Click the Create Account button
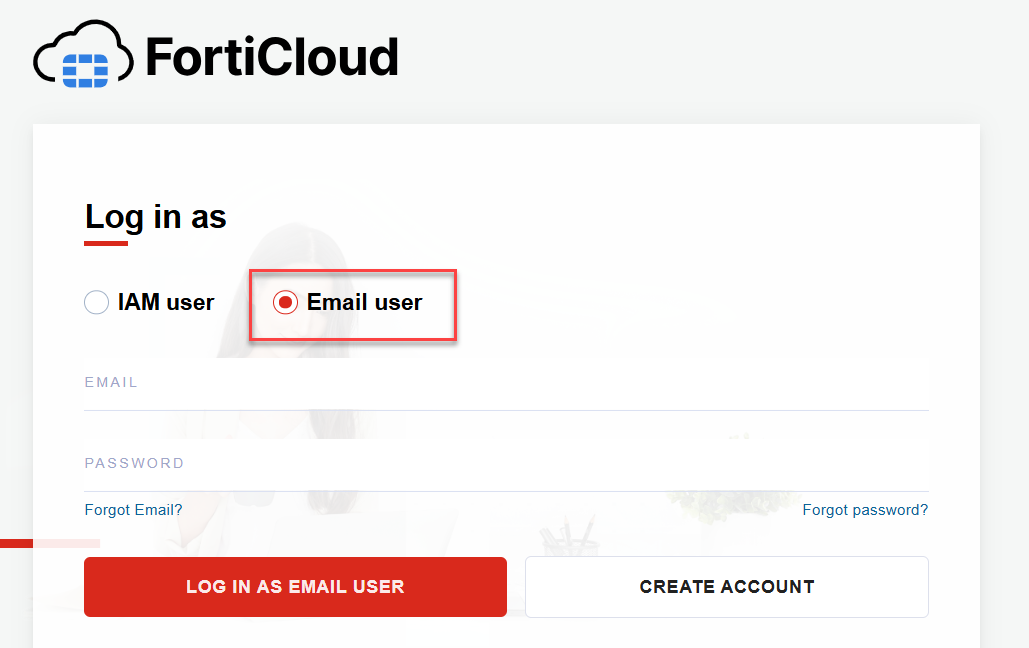Screen dimensions: 1029x648 (x=727, y=587)
